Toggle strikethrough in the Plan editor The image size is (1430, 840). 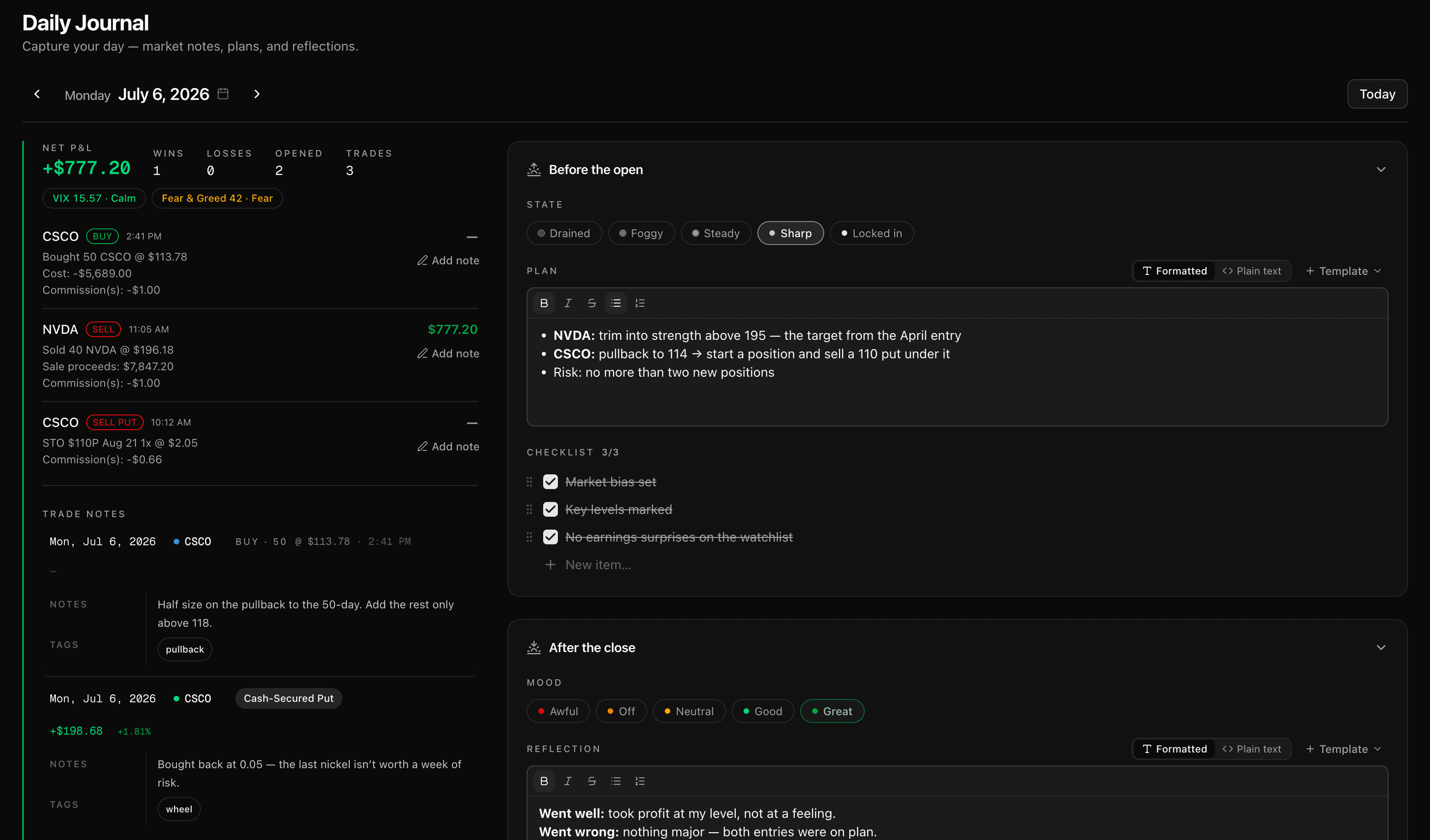point(592,303)
